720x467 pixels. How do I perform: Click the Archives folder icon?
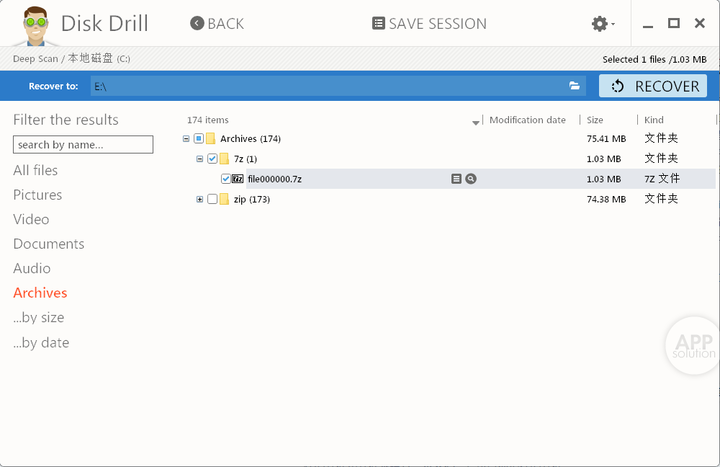pyautogui.click(x=210, y=138)
